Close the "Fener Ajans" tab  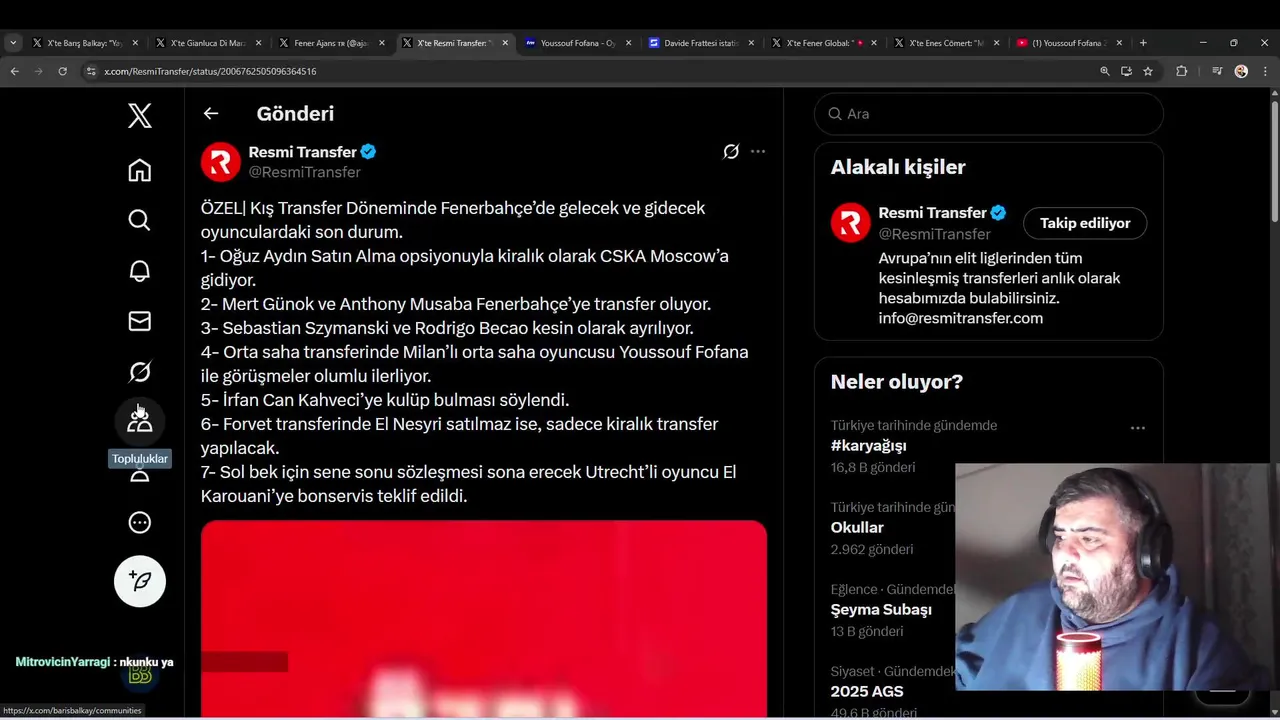[x=382, y=43]
